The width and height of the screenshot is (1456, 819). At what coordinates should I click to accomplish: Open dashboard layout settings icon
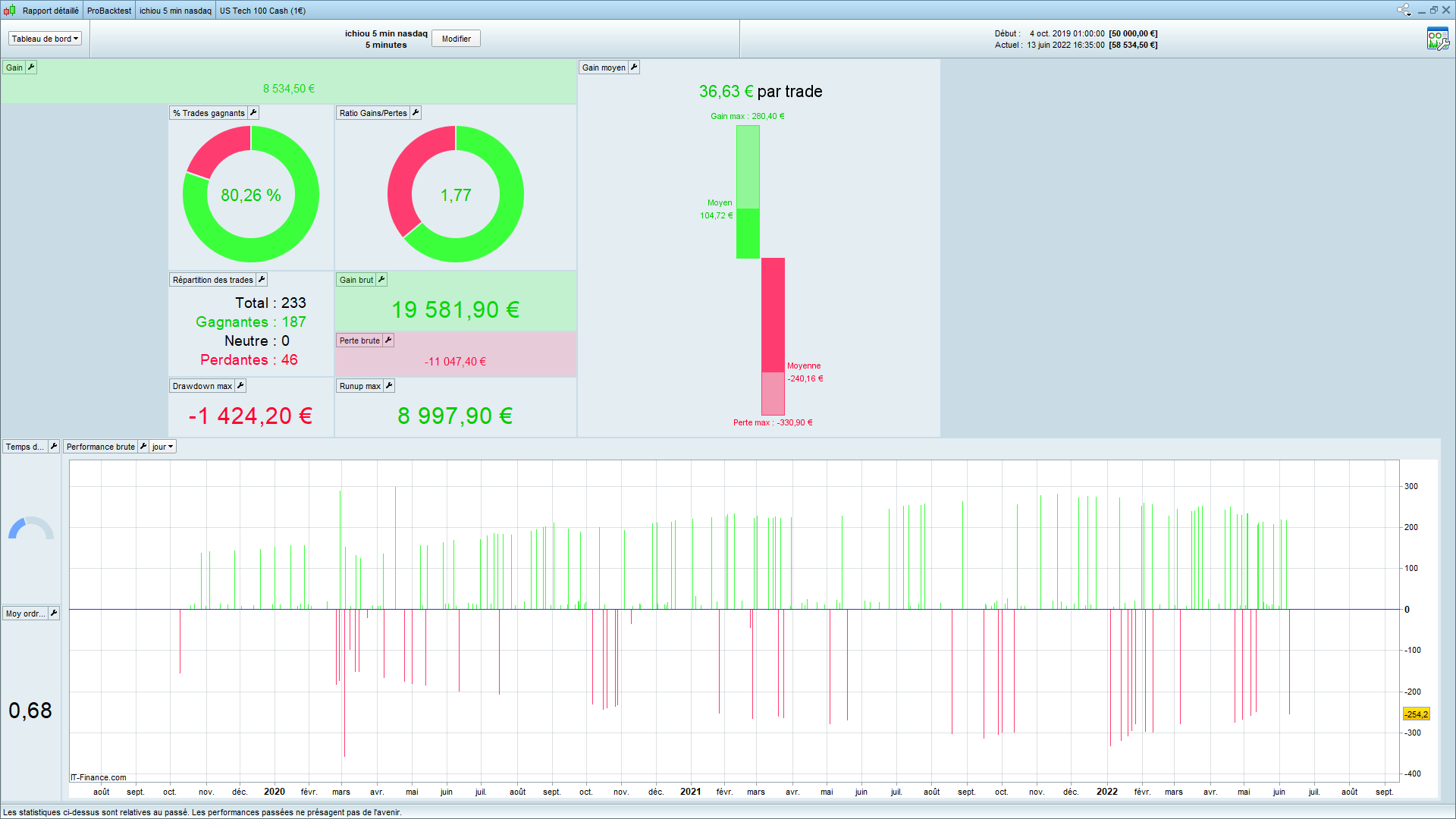pyautogui.click(x=1437, y=39)
